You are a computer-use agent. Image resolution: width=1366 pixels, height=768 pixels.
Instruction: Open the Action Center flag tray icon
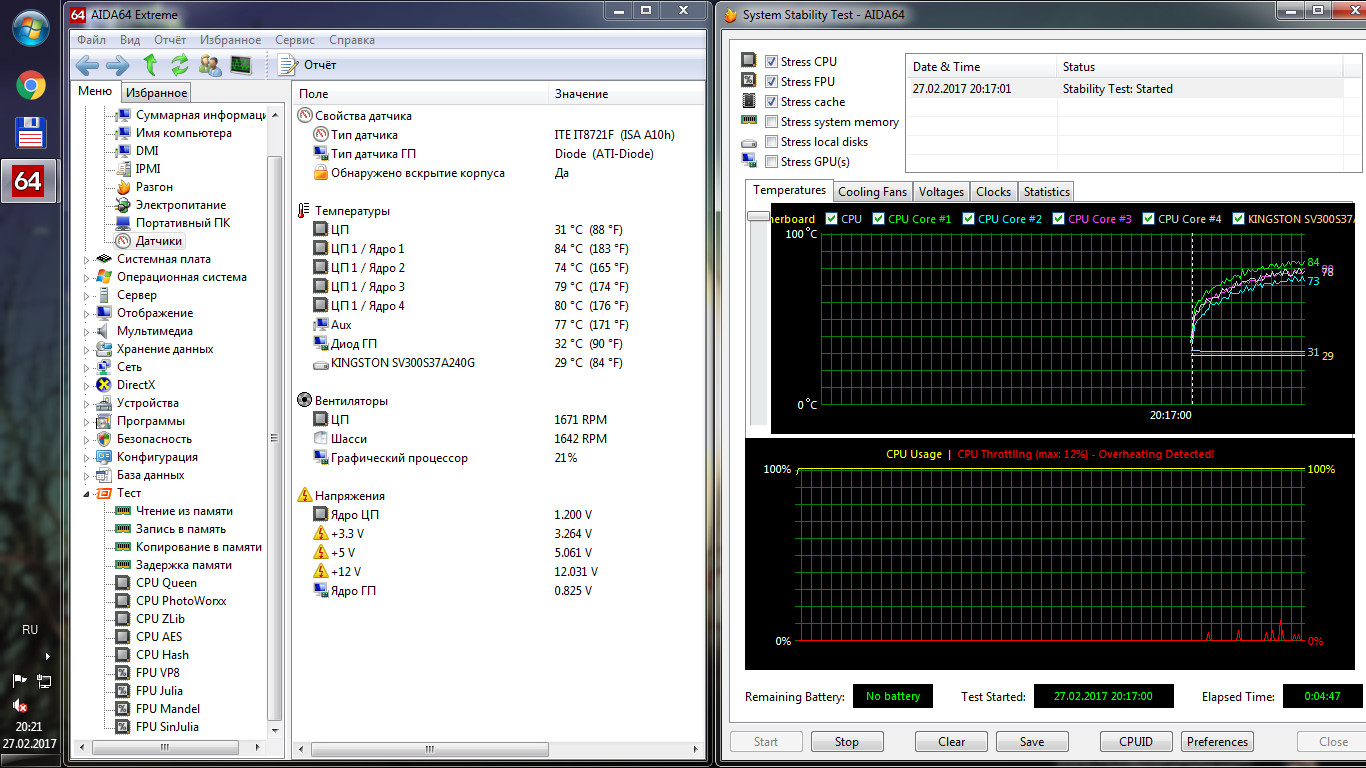tap(20, 681)
